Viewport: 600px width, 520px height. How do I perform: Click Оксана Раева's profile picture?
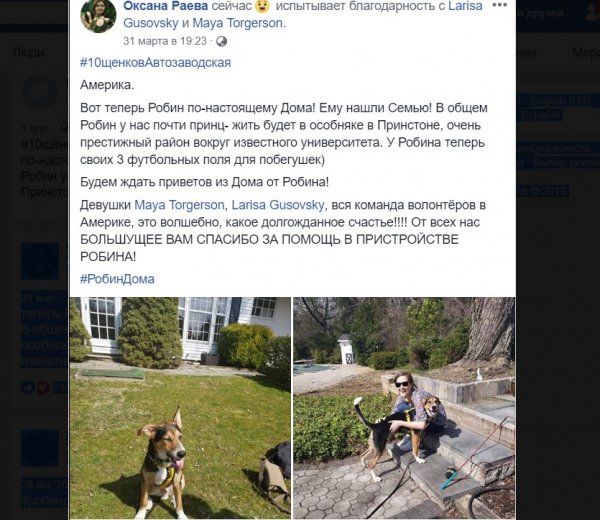pyautogui.click(x=98, y=15)
